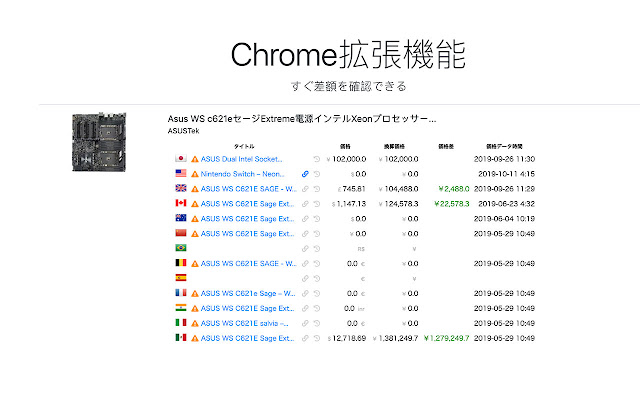The width and height of the screenshot is (640, 400).
Task: Click the United Kingdom flag icon
Action: [x=181, y=189]
